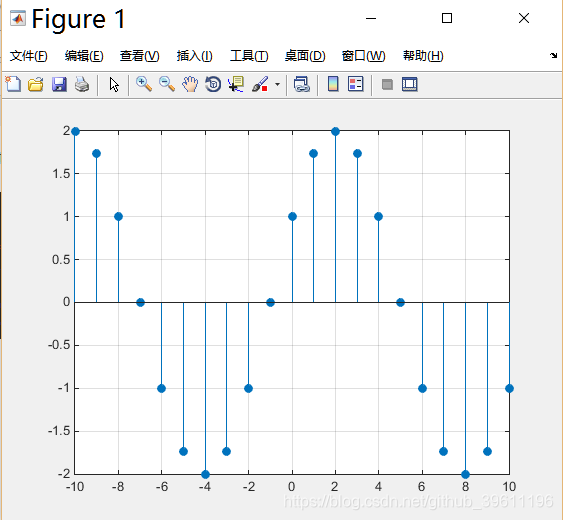This screenshot has height=520, width=563.
Task: Click the zero-valued marker at x=5
Action: (x=400, y=302)
